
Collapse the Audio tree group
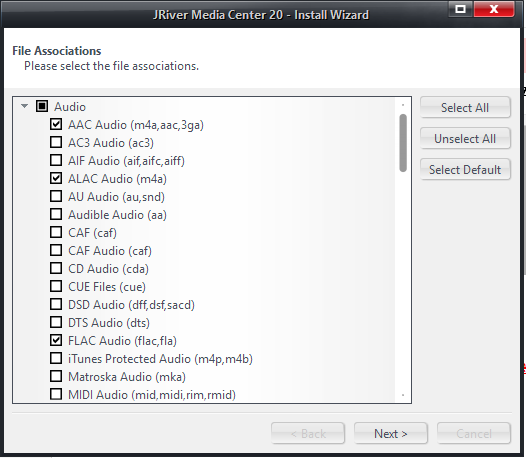tap(24, 106)
